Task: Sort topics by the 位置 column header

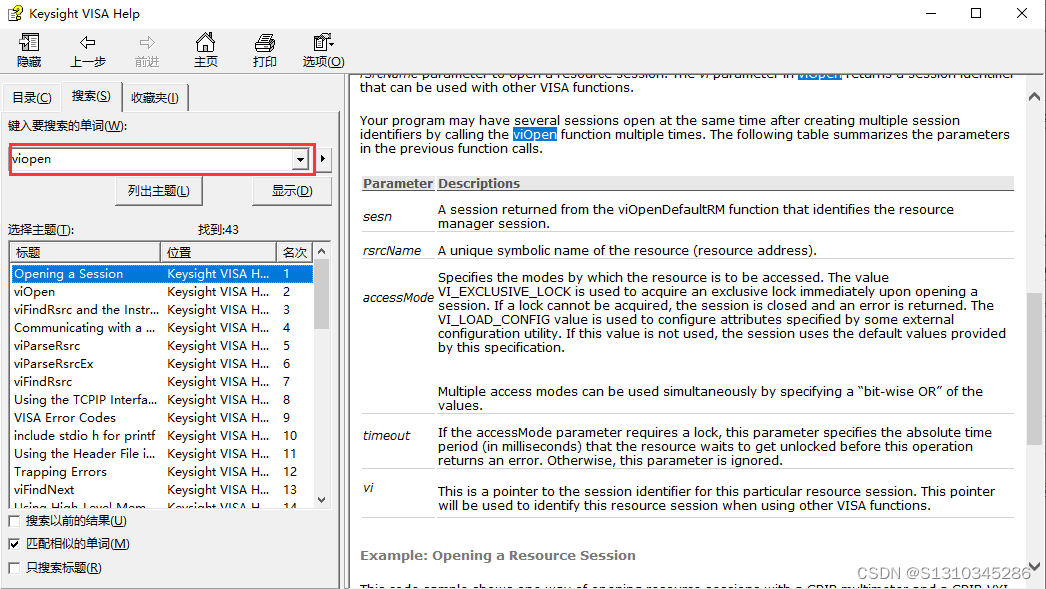Action: [x=218, y=252]
